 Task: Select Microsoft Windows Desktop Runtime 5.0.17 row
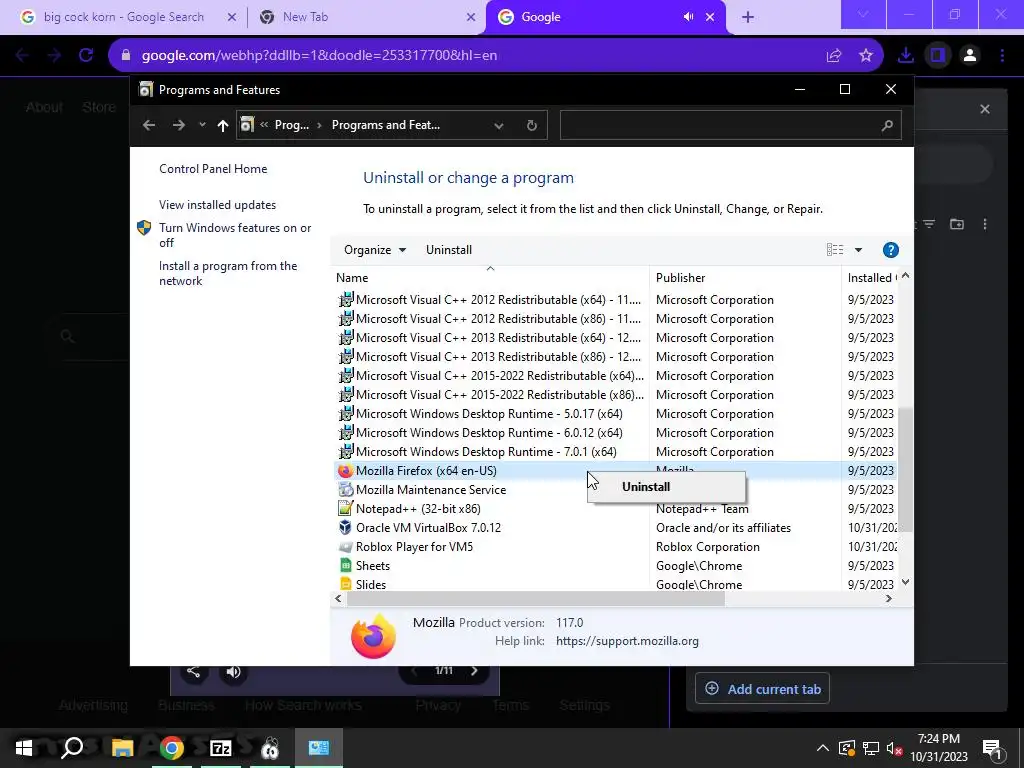tap(615, 414)
